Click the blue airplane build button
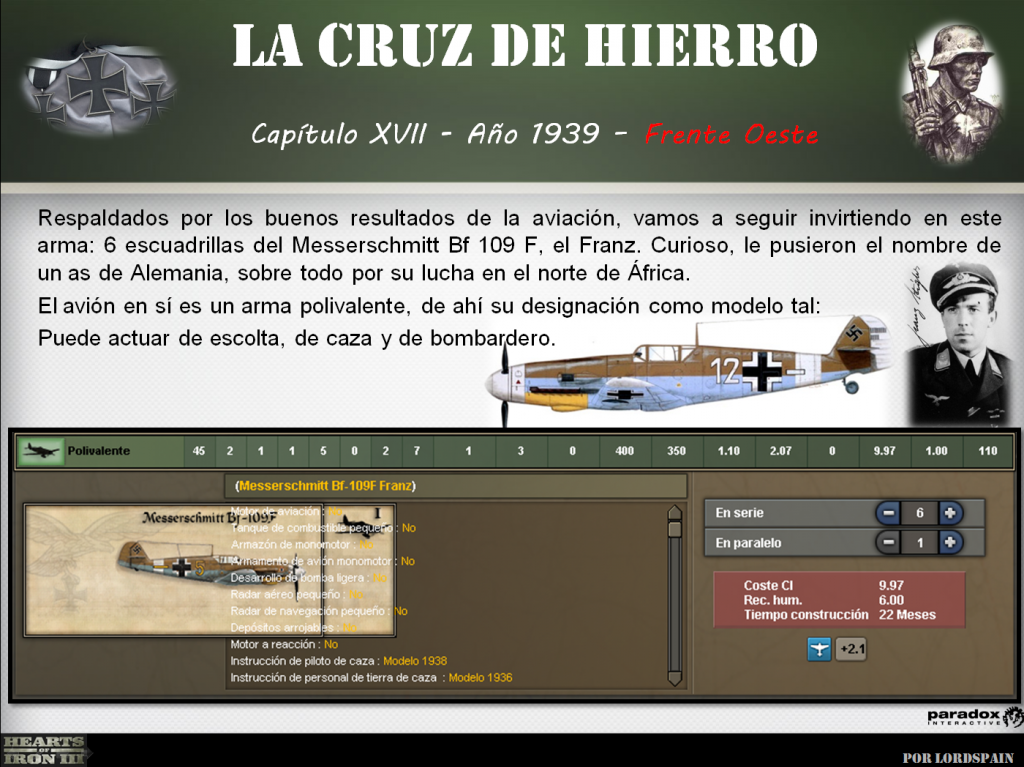The height and width of the screenshot is (767, 1024). (819, 649)
